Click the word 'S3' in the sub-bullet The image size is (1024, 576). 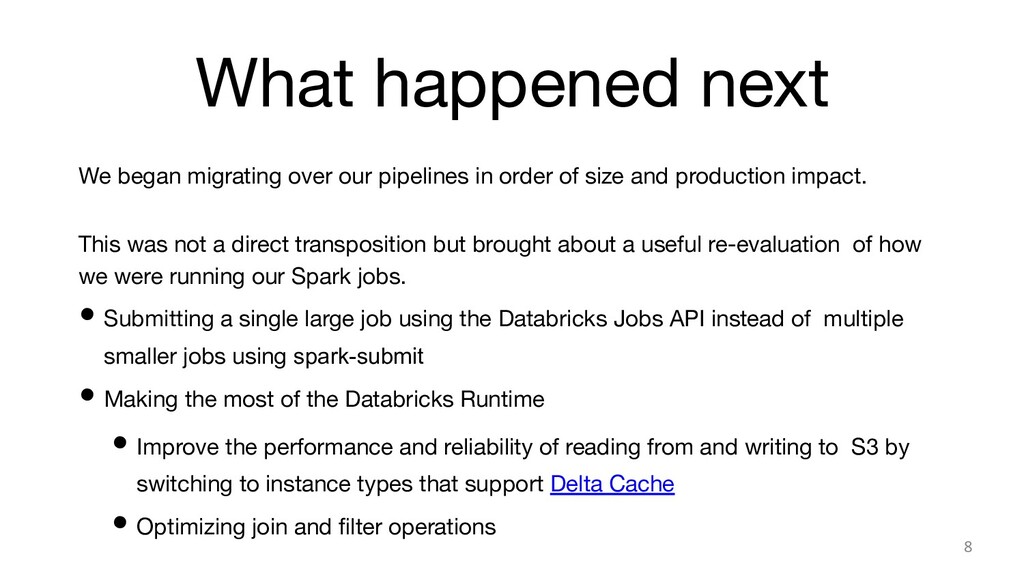coord(865,447)
